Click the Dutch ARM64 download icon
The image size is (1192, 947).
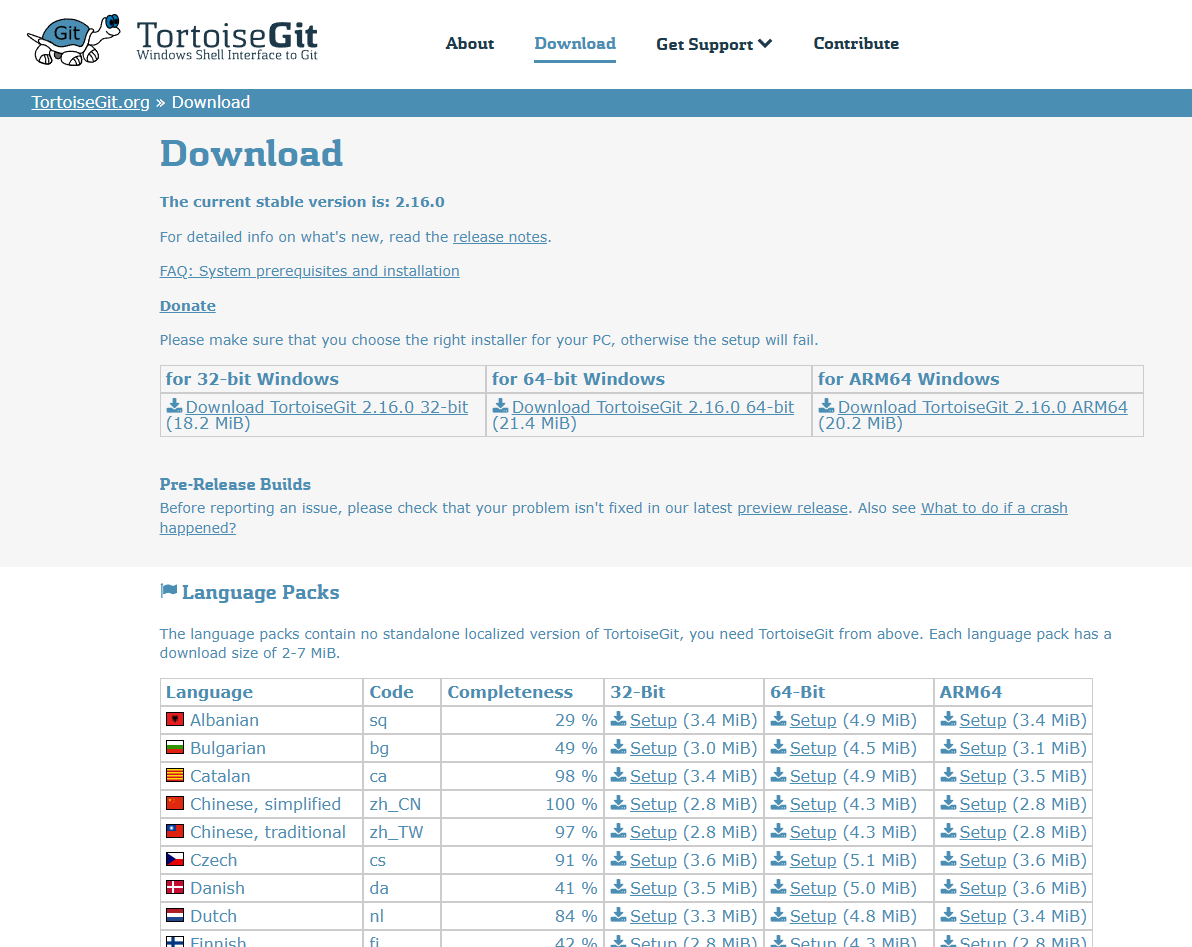click(948, 916)
